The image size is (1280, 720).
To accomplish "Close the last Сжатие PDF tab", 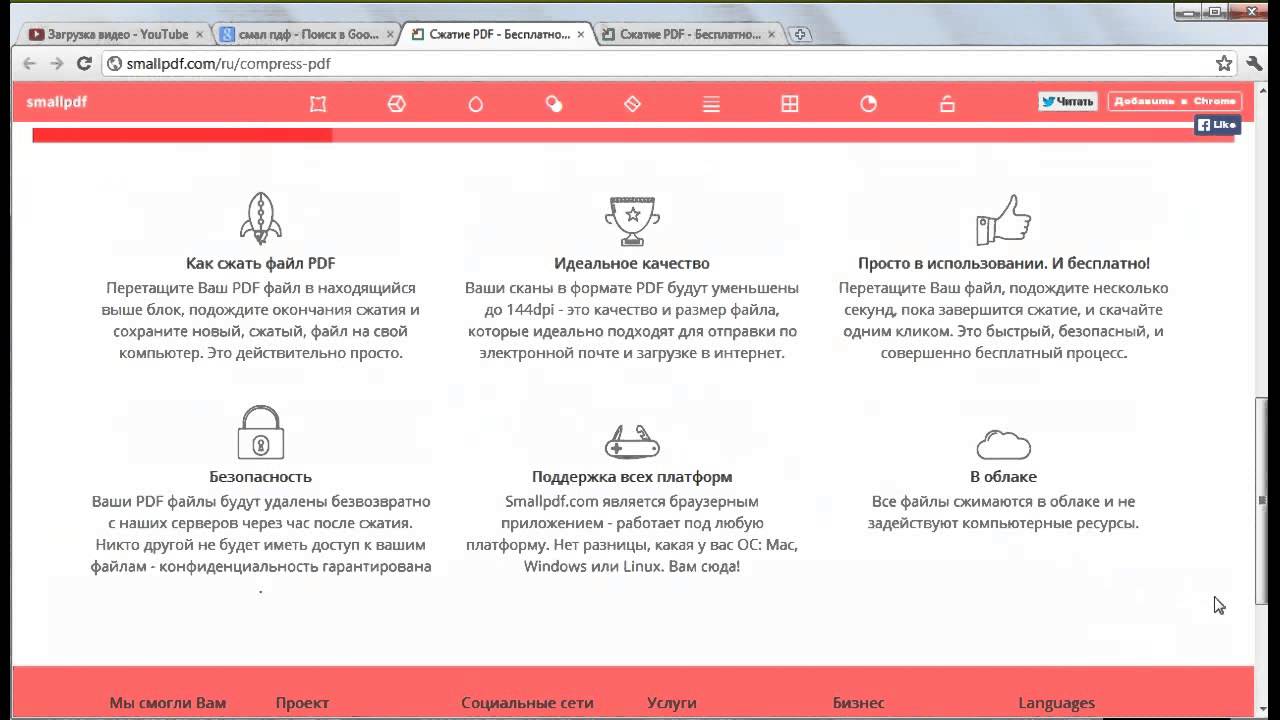I will point(772,34).
